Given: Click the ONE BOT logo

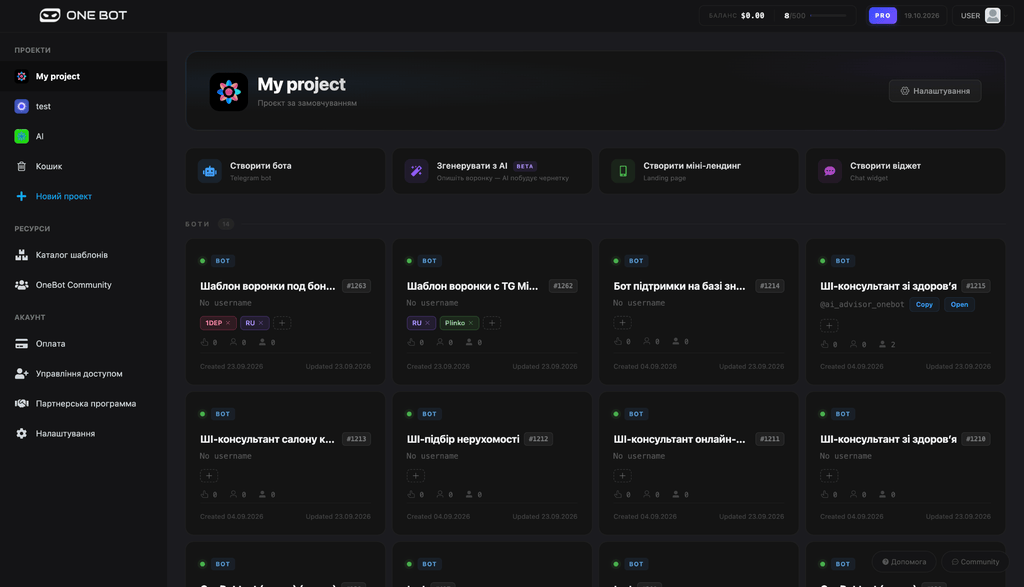Looking at the screenshot, I should [x=83, y=15].
